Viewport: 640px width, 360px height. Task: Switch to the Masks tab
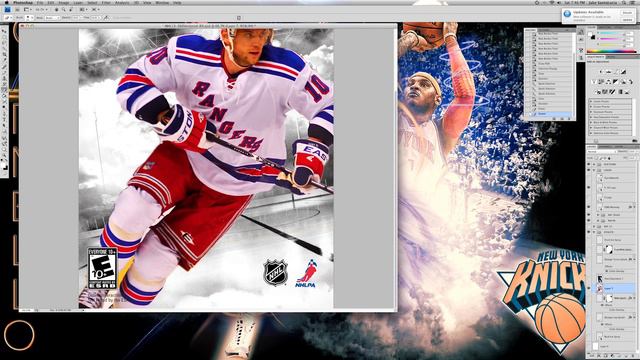tap(611, 57)
